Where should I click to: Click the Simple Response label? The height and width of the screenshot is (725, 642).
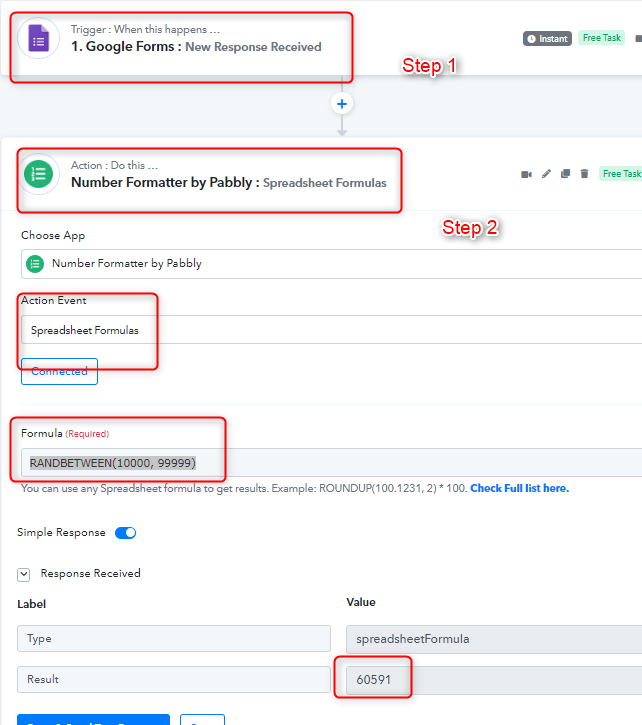click(x=61, y=533)
